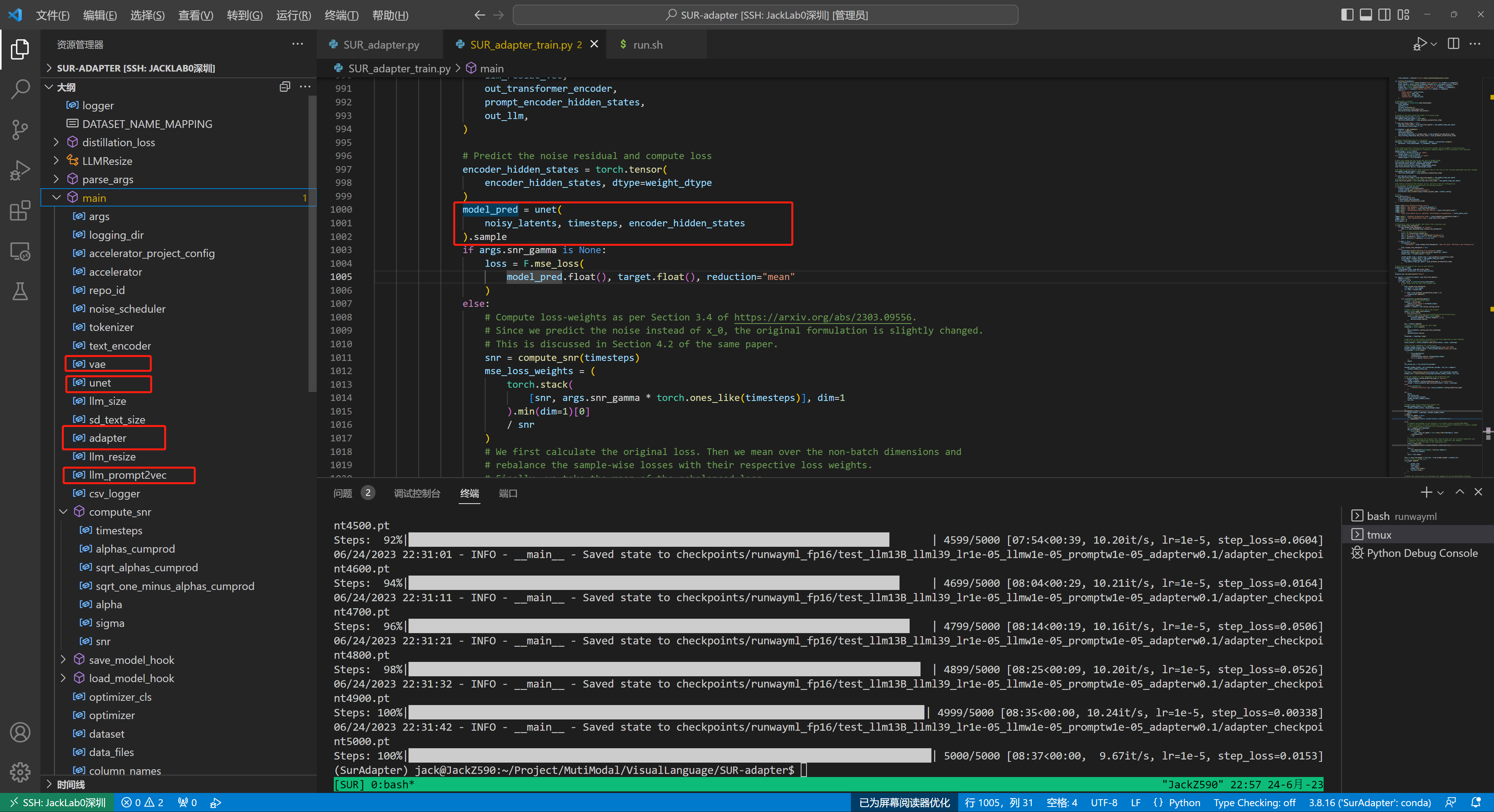Select the llm_prompt2vec outline variable
The image size is (1494, 812).
[x=128, y=475]
